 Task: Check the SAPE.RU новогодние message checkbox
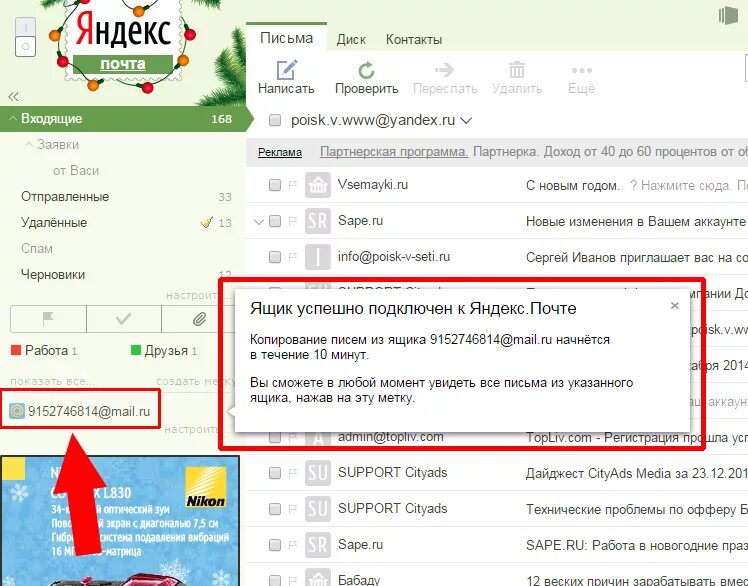click(x=275, y=545)
